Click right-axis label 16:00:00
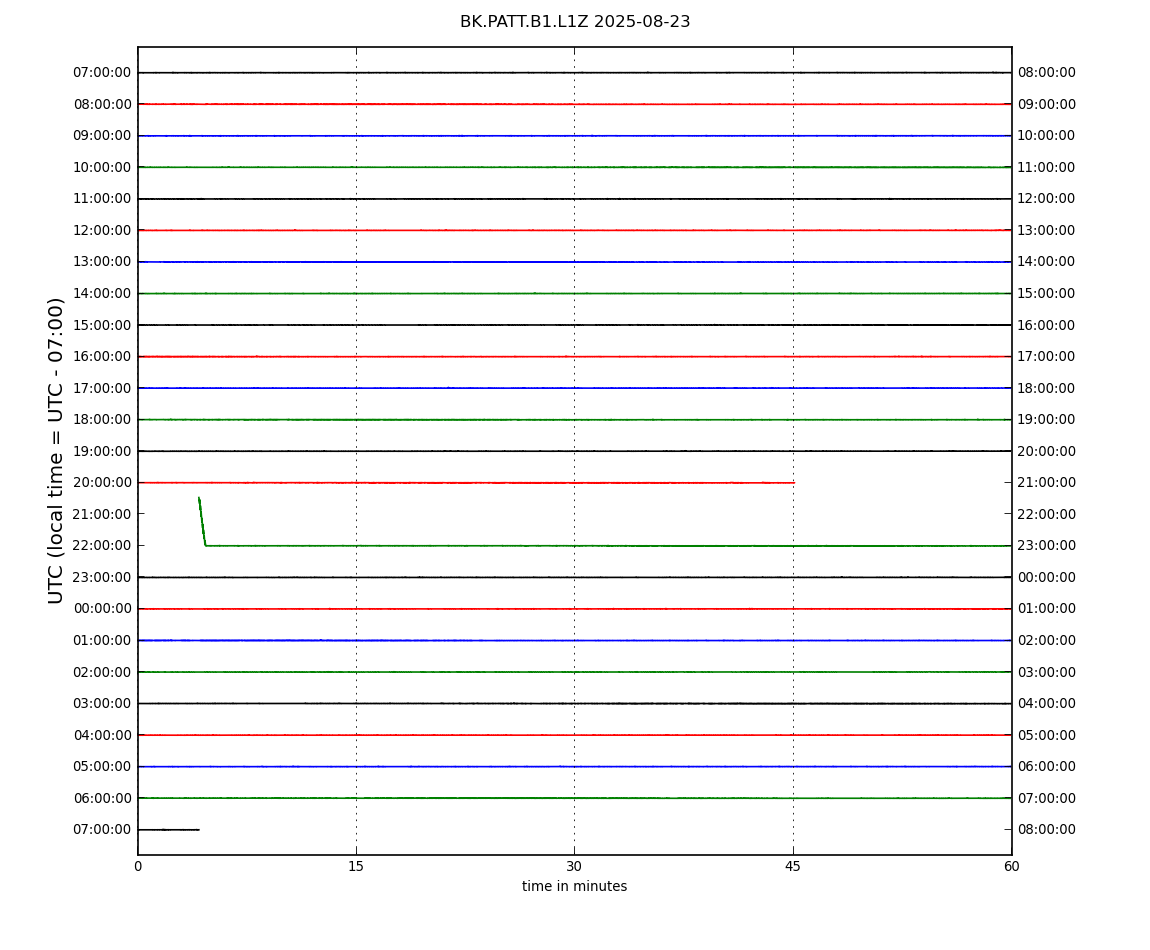Viewport: 1150px width, 950px height. tap(1047, 325)
